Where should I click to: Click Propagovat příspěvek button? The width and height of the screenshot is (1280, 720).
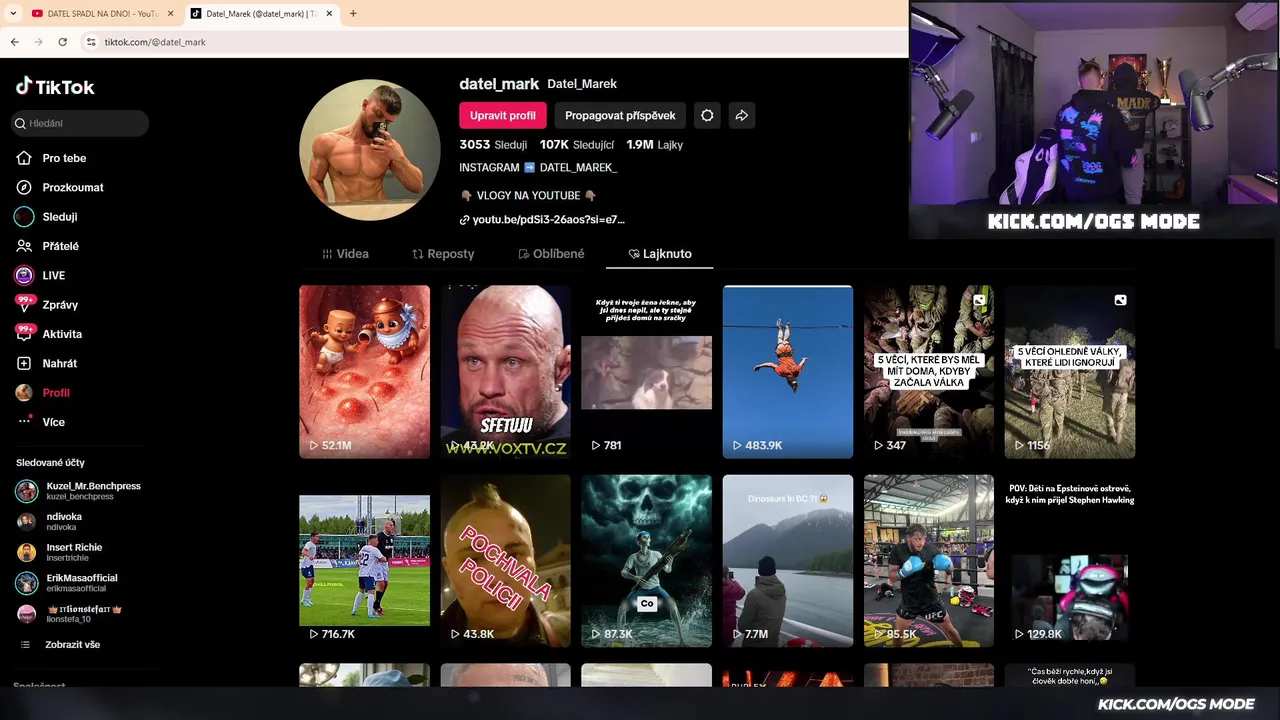[x=620, y=115]
